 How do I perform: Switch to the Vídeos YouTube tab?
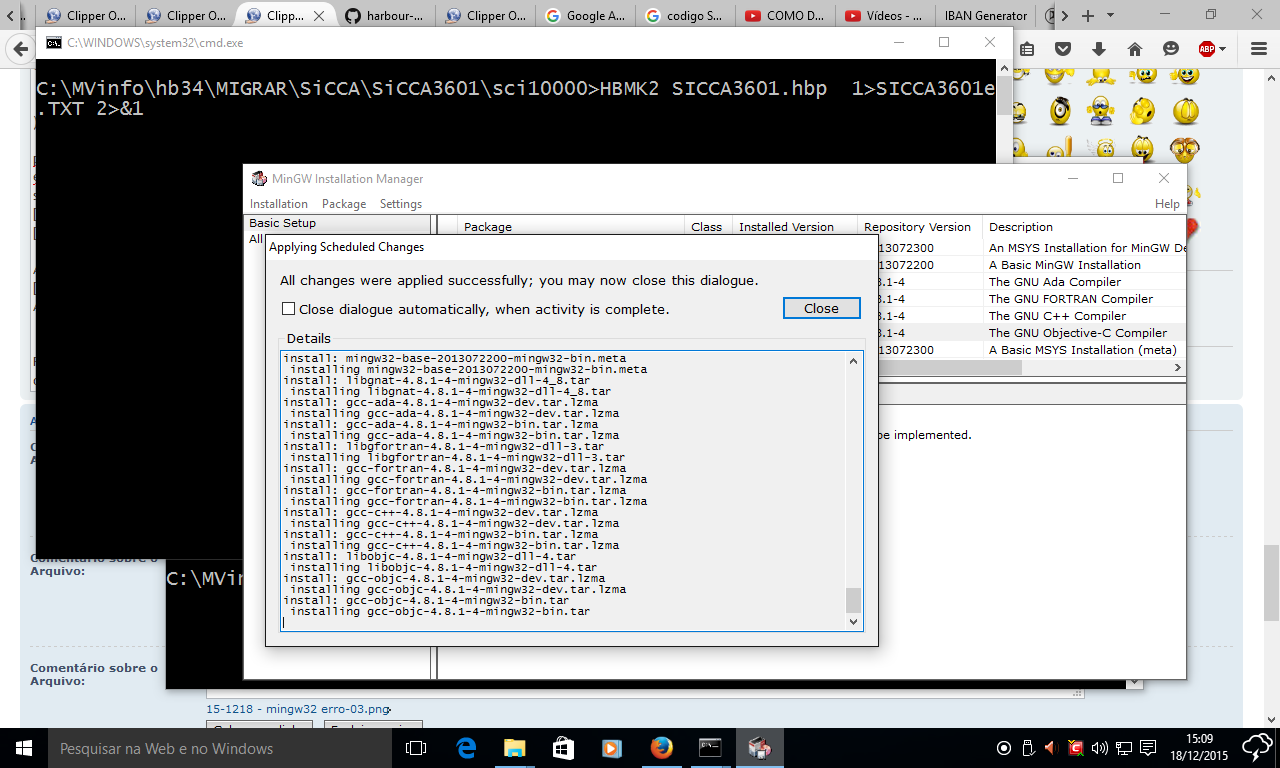(885, 16)
